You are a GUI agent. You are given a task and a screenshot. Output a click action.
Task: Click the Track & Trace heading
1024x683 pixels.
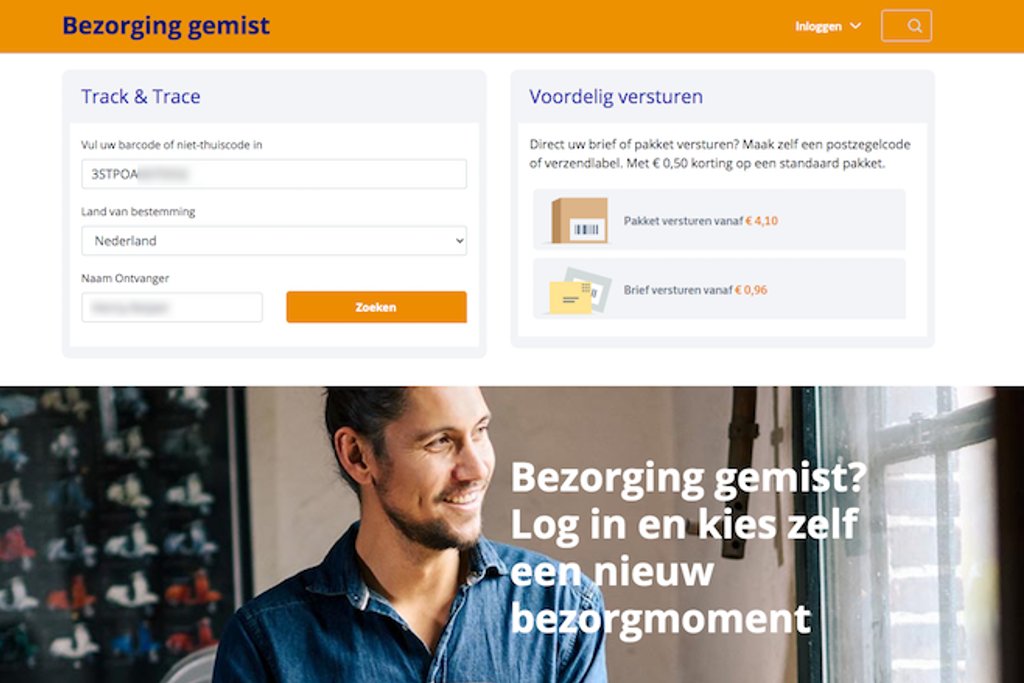tap(140, 97)
